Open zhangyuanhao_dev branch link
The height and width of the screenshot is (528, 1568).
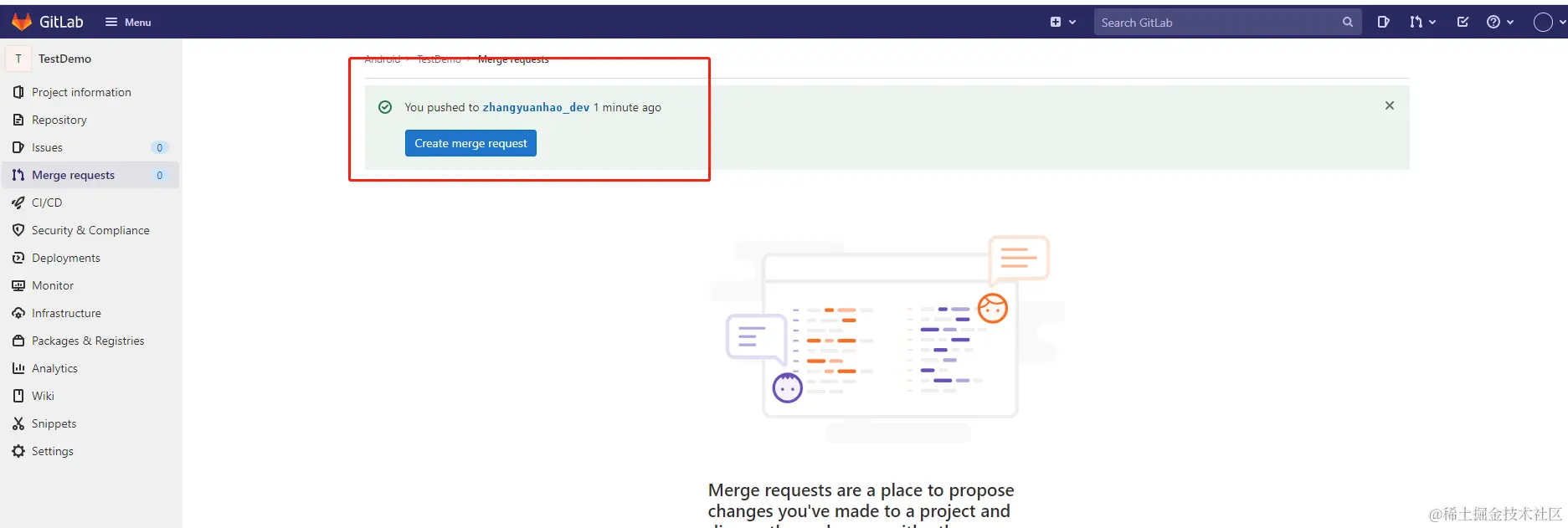536,107
